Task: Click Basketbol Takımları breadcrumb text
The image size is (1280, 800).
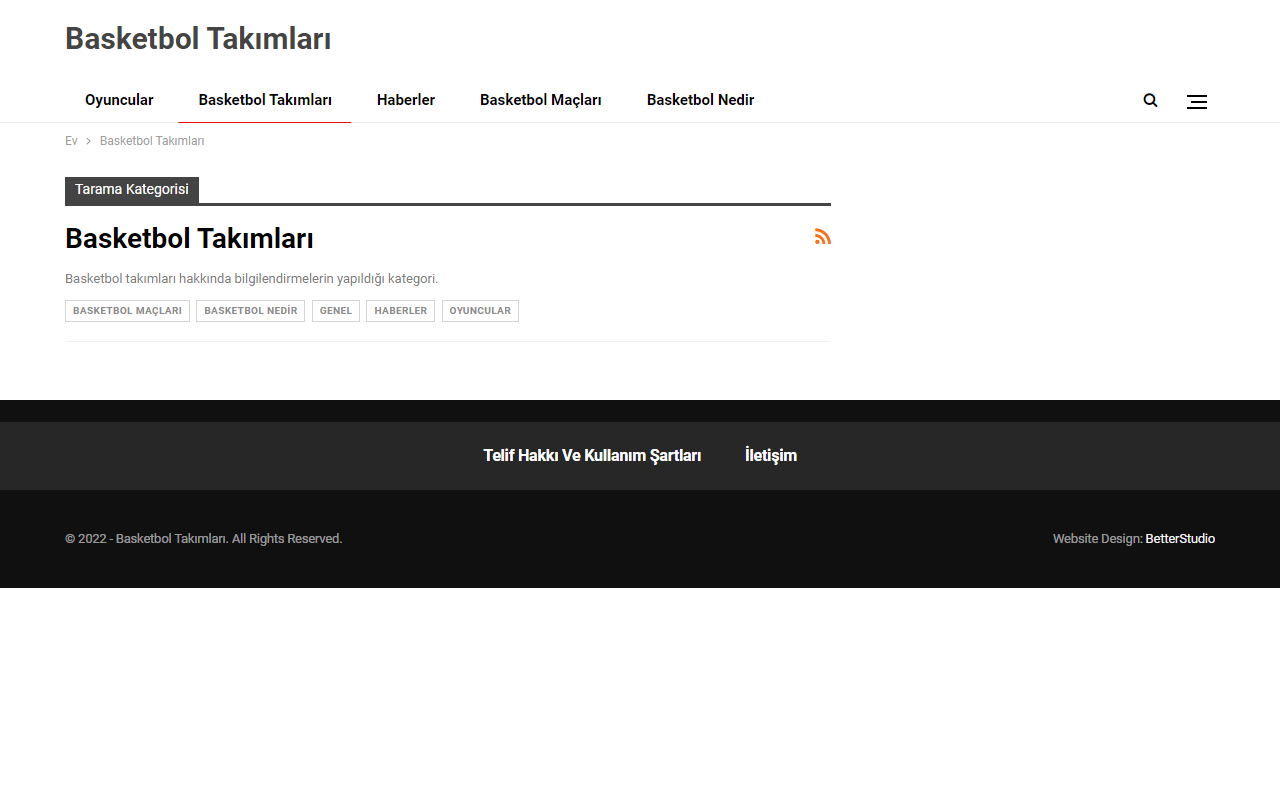Action: [x=152, y=141]
